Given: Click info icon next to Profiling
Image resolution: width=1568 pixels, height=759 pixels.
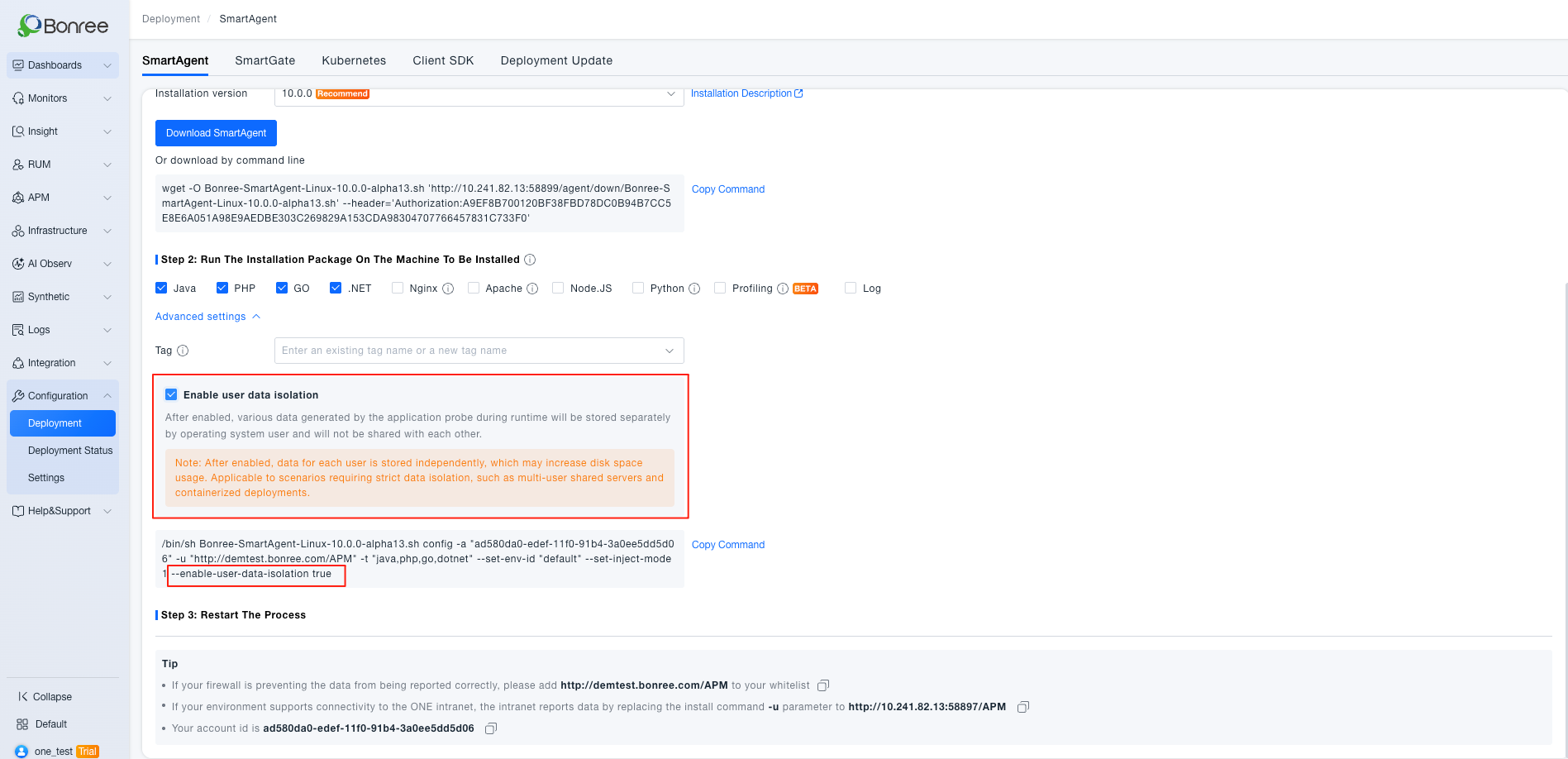Looking at the screenshot, I should click(783, 289).
